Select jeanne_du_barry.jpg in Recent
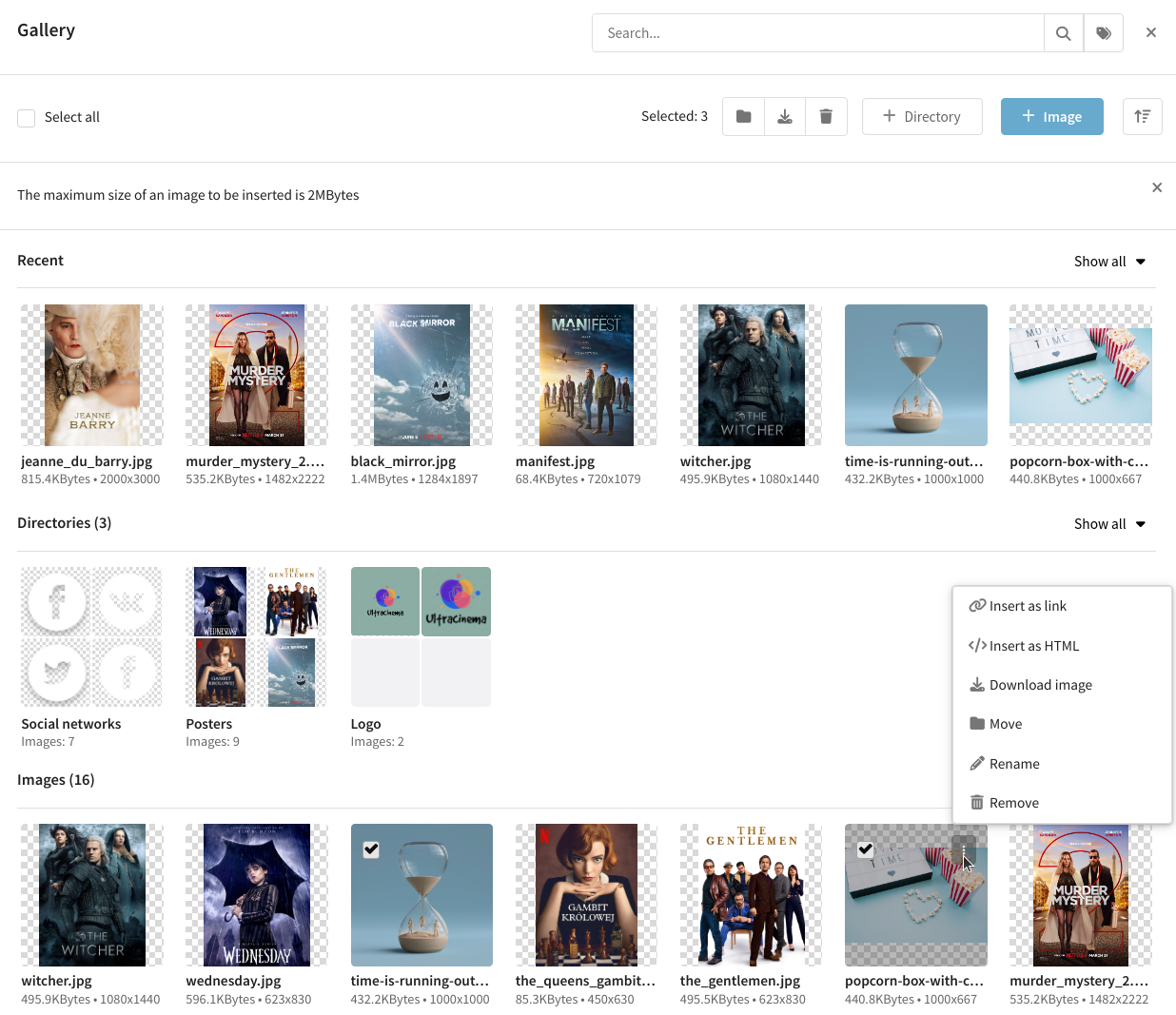This screenshot has height=1015, width=1176. pyautogui.click(x=92, y=375)
